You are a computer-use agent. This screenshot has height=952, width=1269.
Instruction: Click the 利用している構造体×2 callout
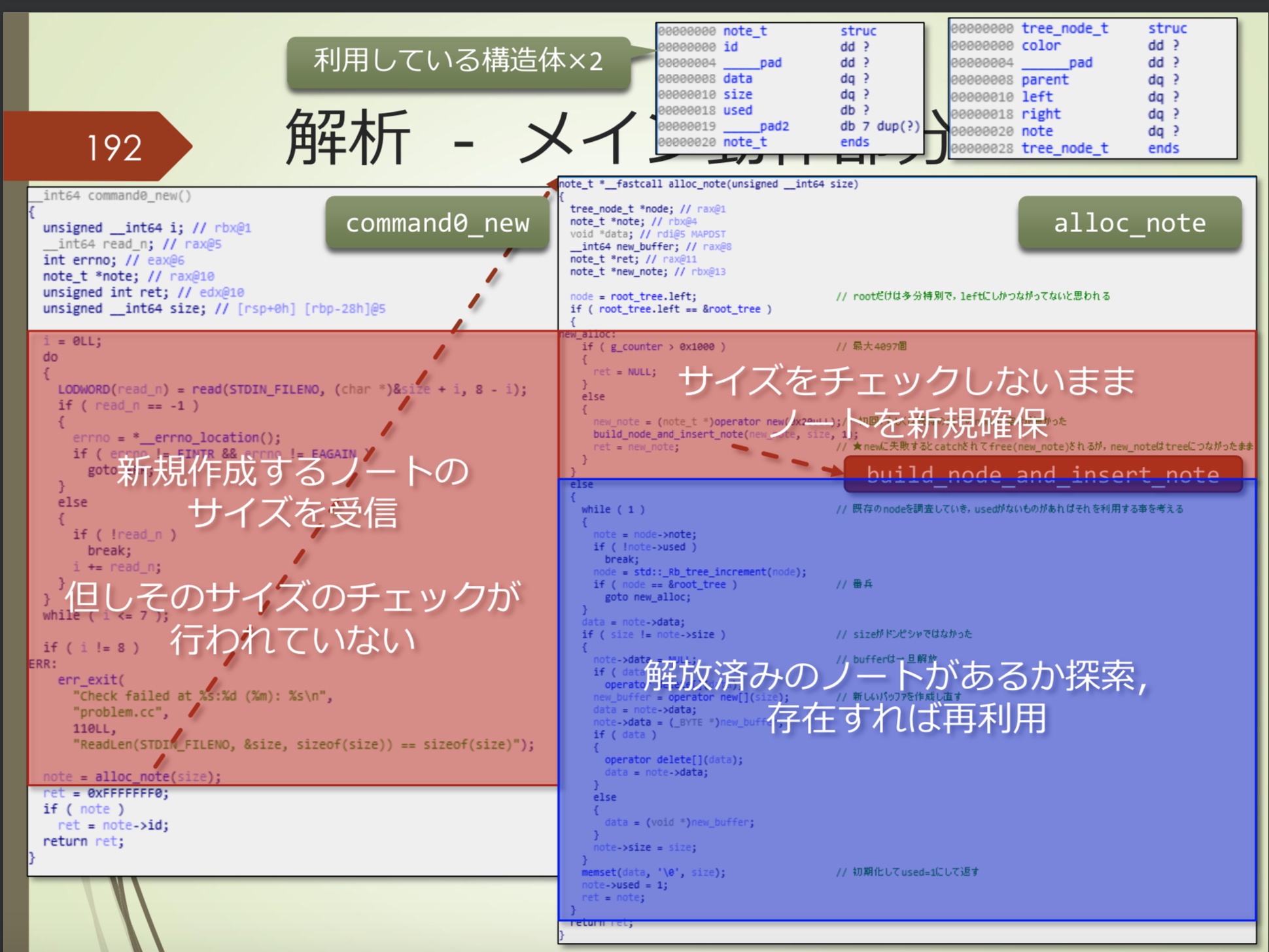click(458, 61)
